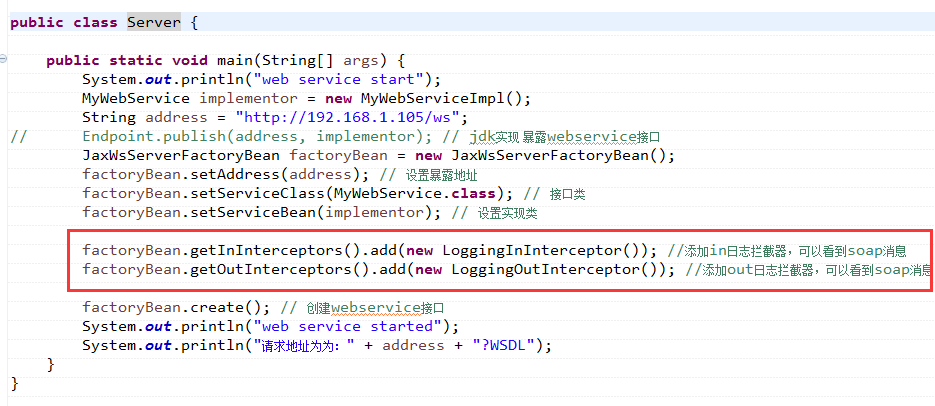Click the commented-out "Endpoint.publish" text
Image resolution: width=935 pixels, height=406 pixels.
[x=154, y=137]
